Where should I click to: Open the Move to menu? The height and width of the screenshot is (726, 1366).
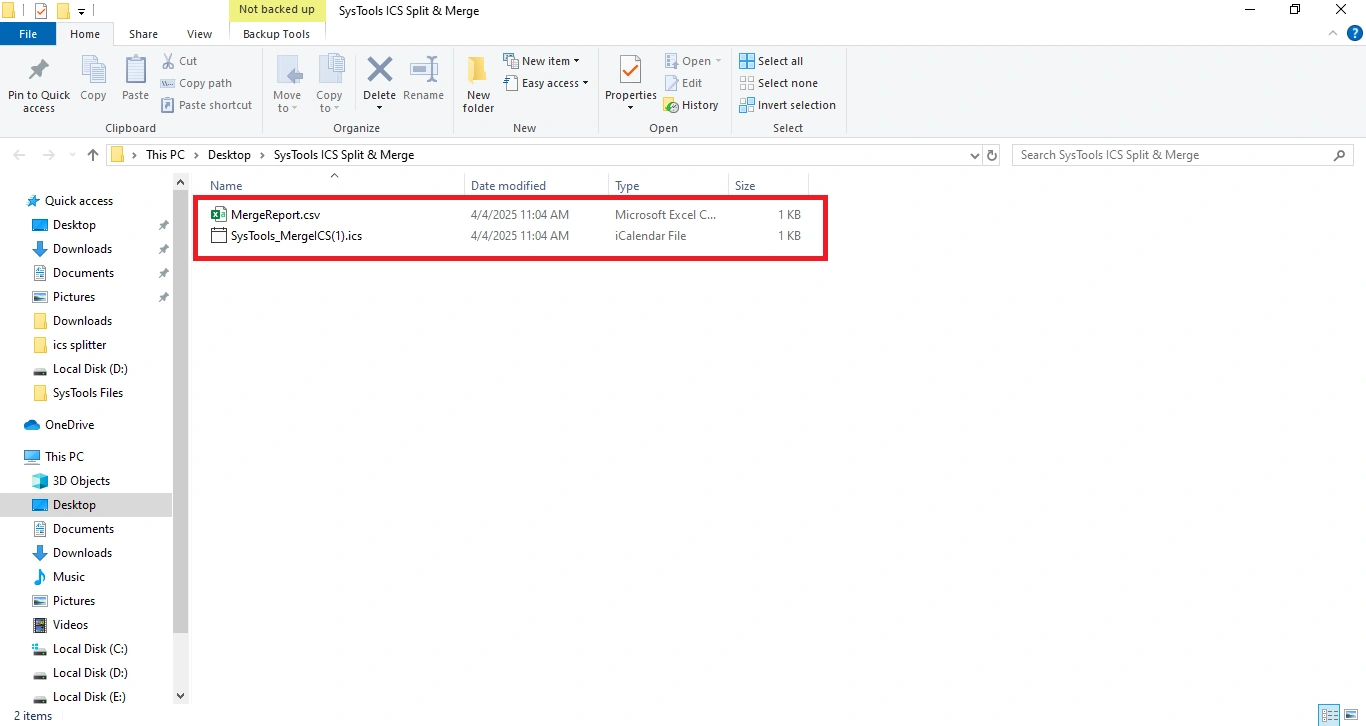(x=287, y=84)
